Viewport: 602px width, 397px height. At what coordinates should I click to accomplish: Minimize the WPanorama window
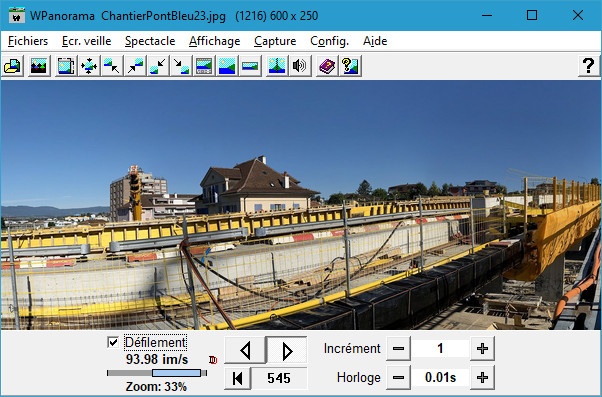tap(487, 16)
